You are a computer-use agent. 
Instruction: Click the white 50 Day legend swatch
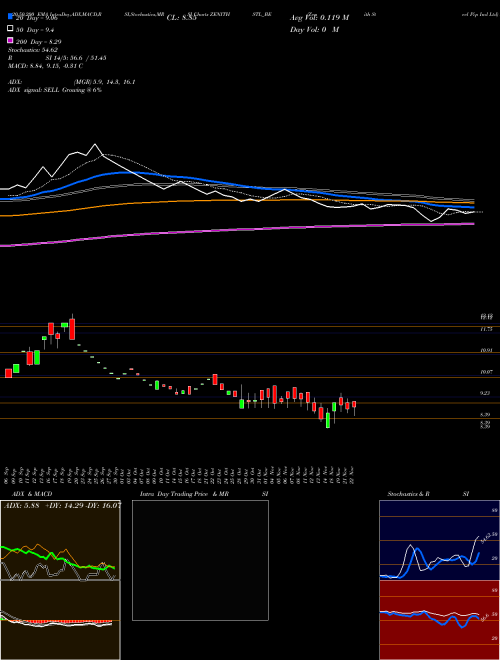[x=11, y=29]
